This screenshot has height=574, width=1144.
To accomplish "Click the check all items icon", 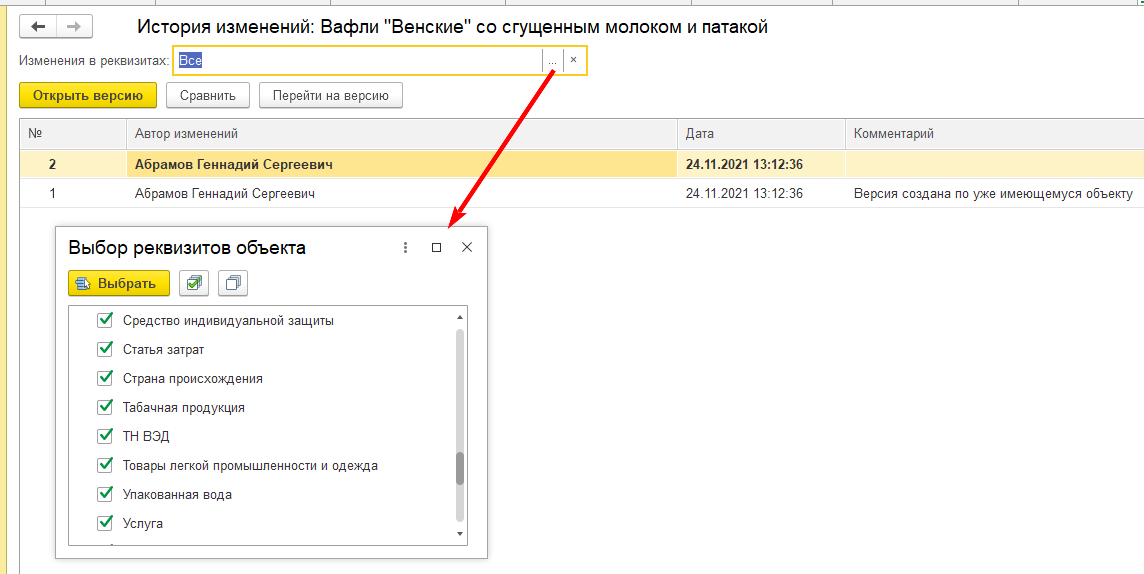I will tap(194, 283).
